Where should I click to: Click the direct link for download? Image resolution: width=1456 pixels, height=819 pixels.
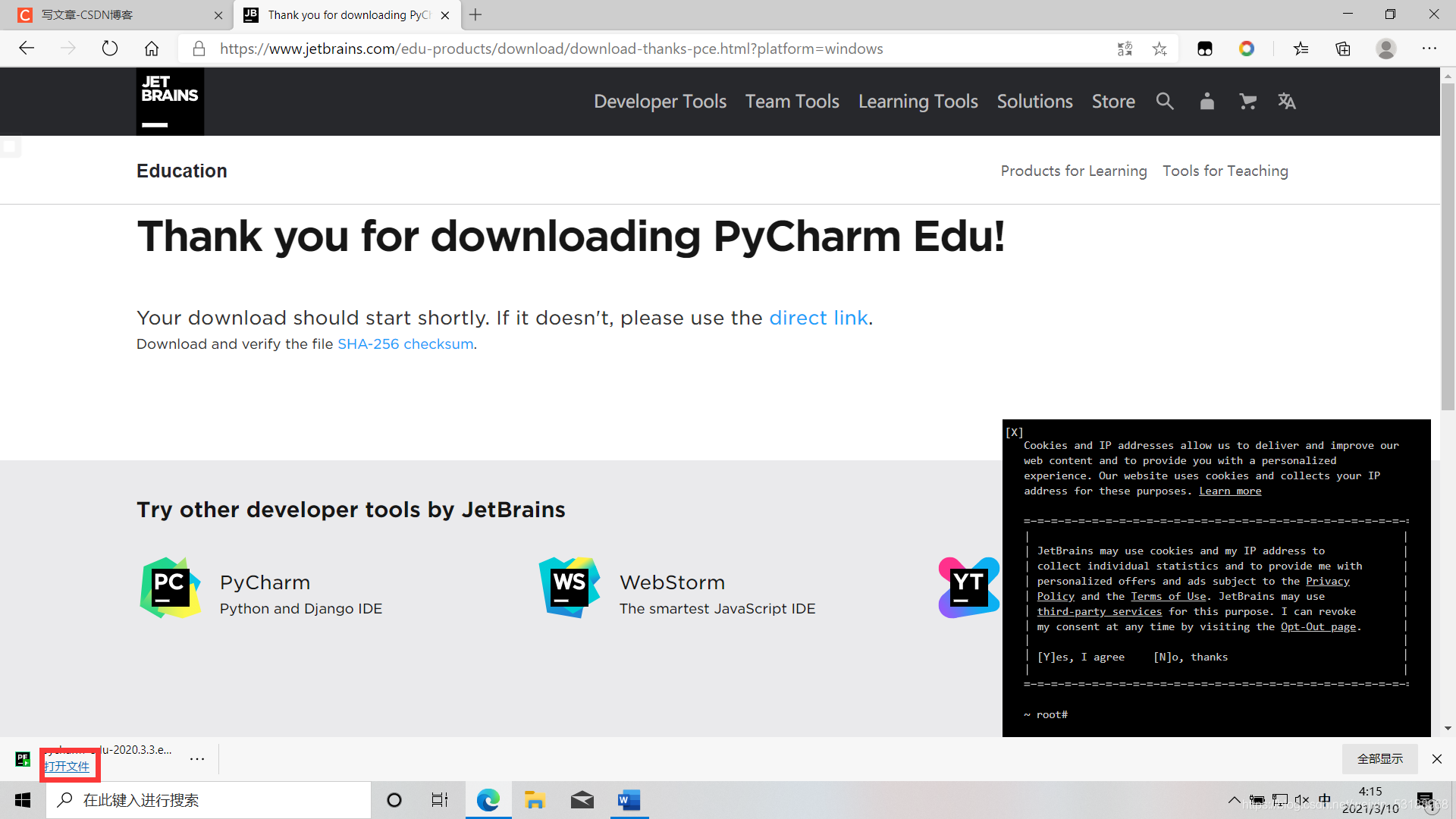818,318
